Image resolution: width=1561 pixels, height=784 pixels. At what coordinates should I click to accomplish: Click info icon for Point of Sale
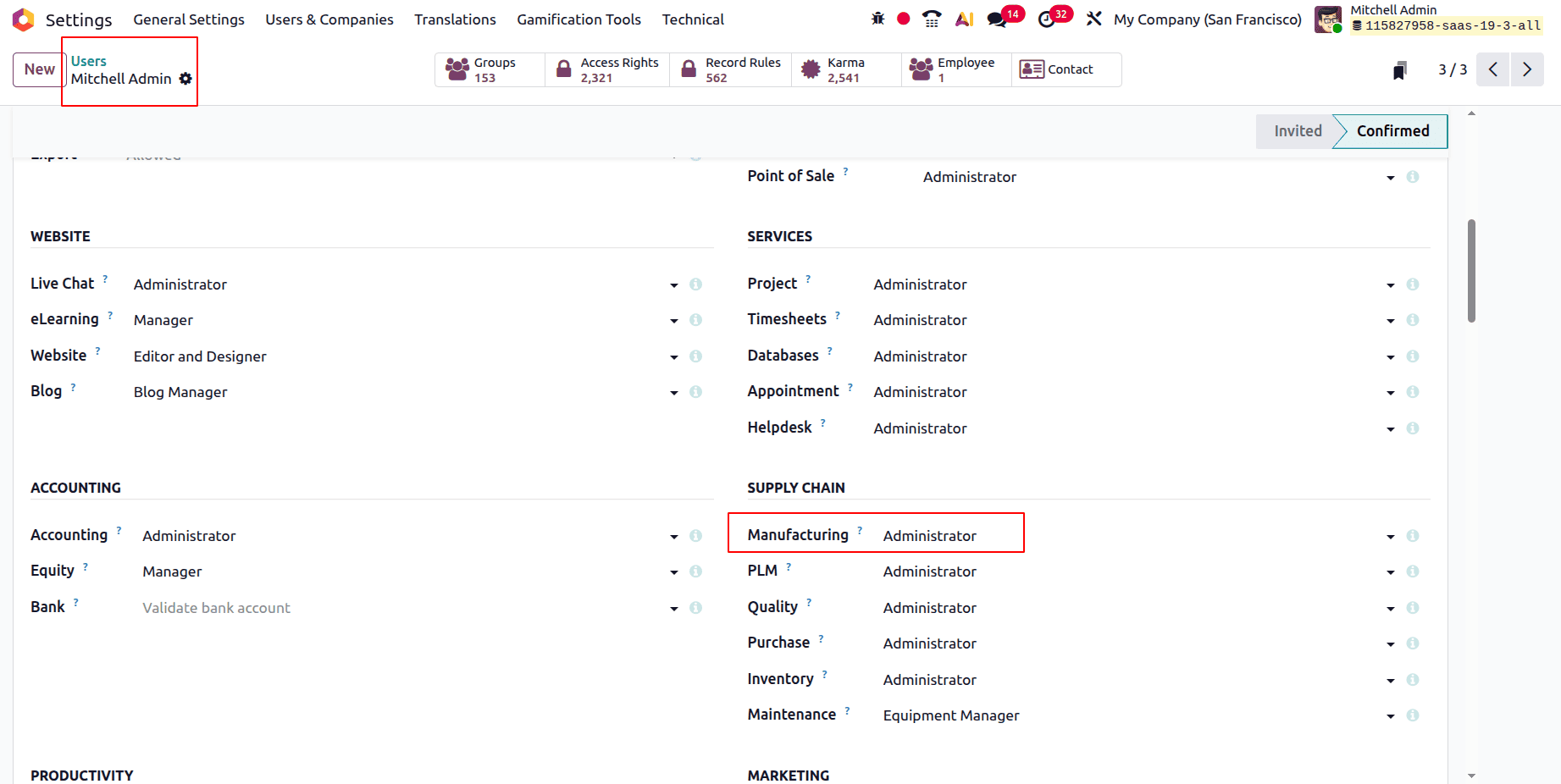pos(1413,177)
